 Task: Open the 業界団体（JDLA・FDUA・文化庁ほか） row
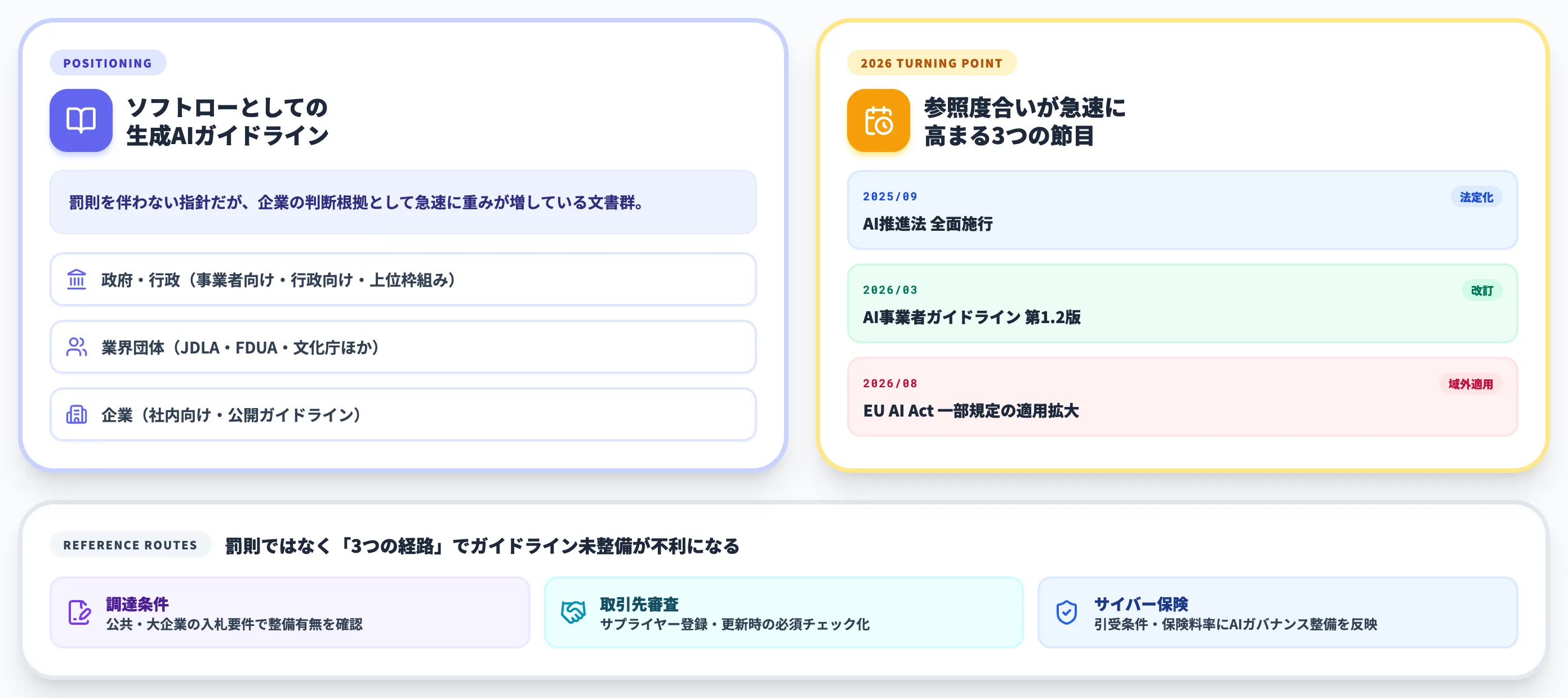403,347
